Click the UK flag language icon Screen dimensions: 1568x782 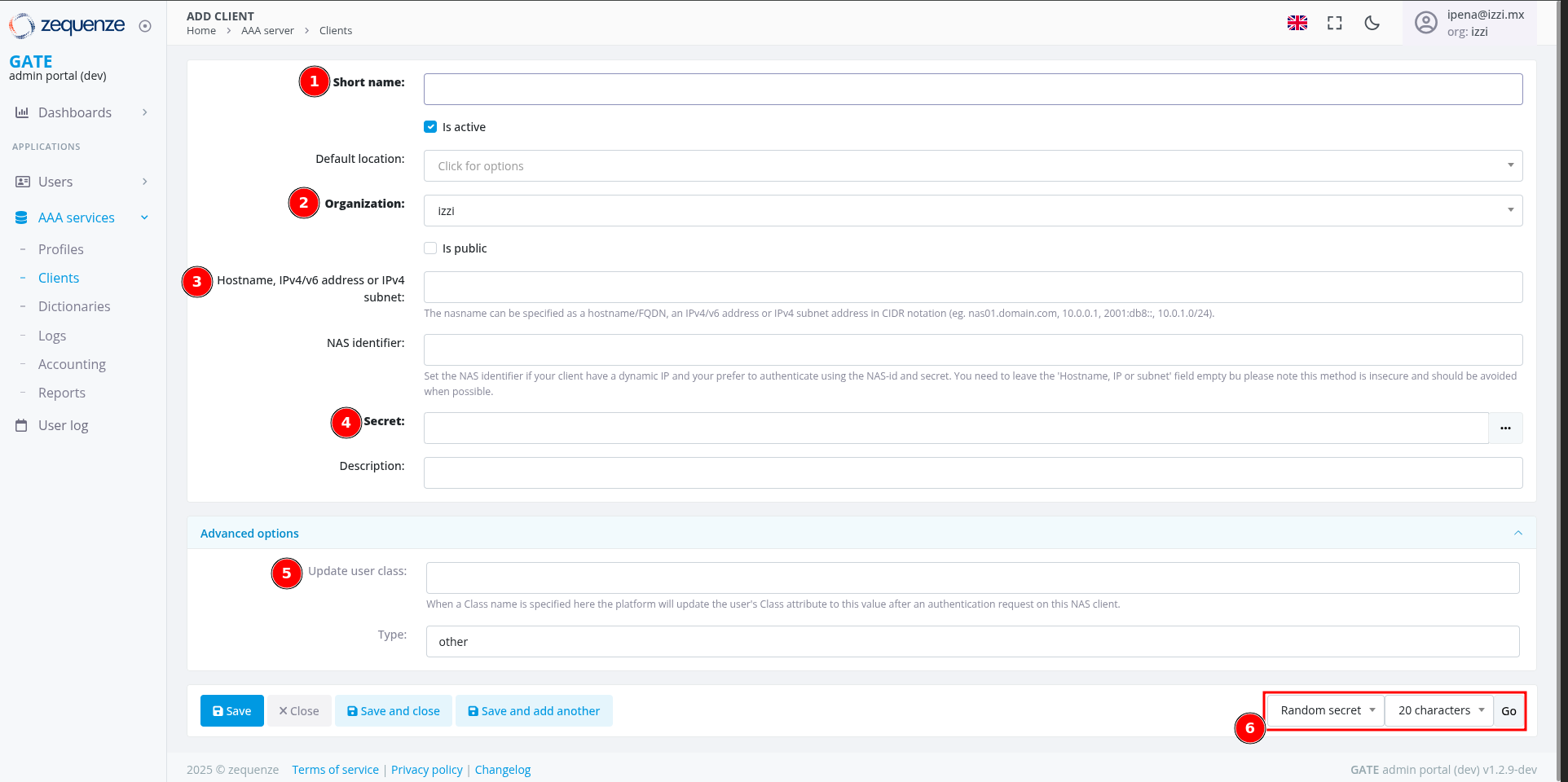[1297, 23]
